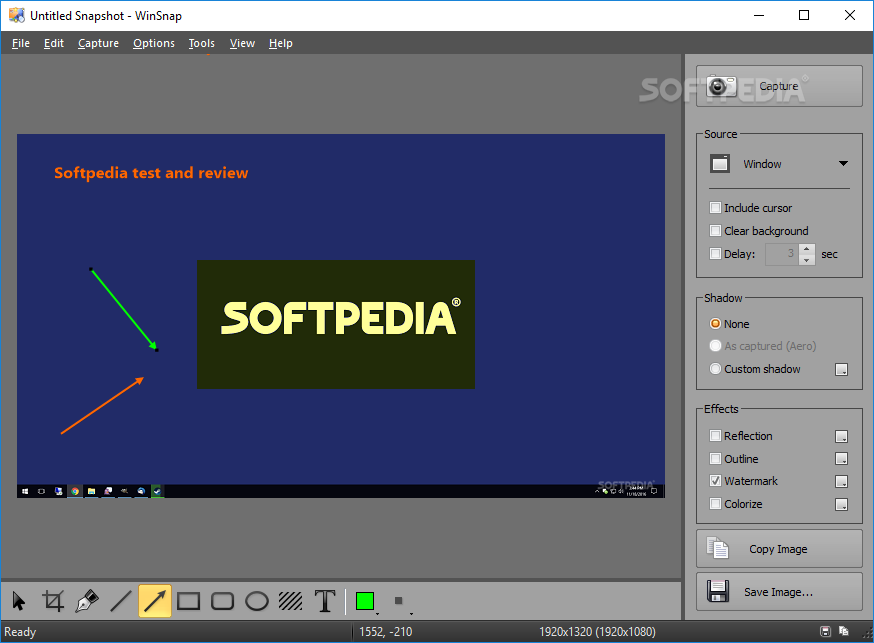Image resolution: width=874 pixels, height=643 pixels.
Task: Enable Clear background checkbox
Action: click(715, 231)
